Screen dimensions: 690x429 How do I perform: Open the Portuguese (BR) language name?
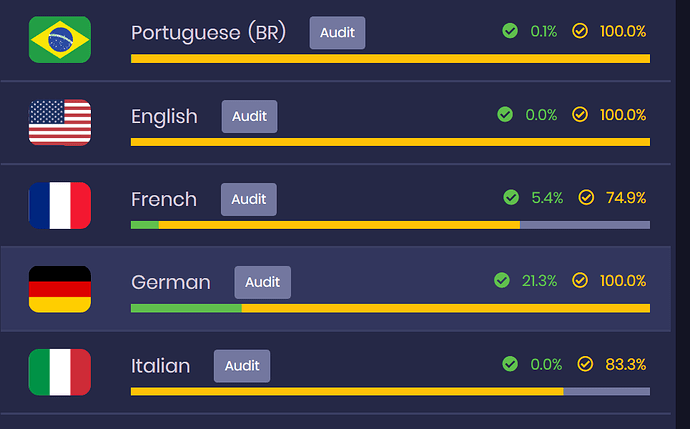click(x=209, y=33)
